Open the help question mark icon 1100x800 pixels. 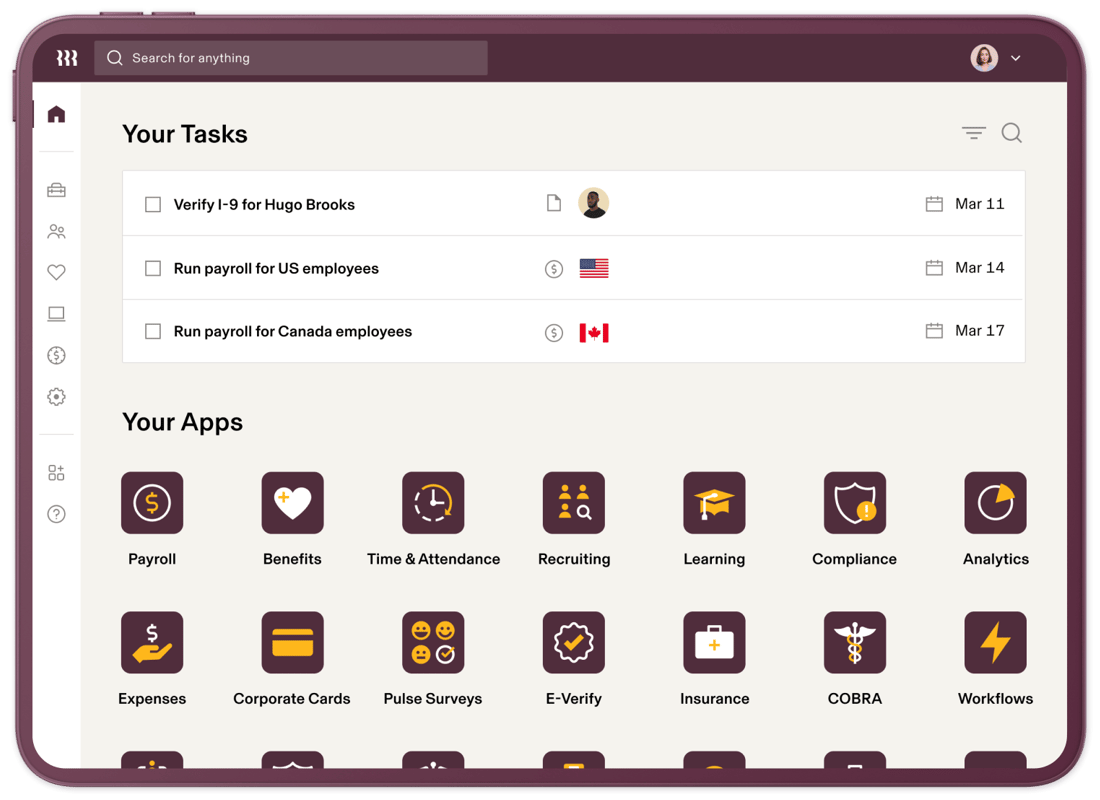[x=56, y=514]
